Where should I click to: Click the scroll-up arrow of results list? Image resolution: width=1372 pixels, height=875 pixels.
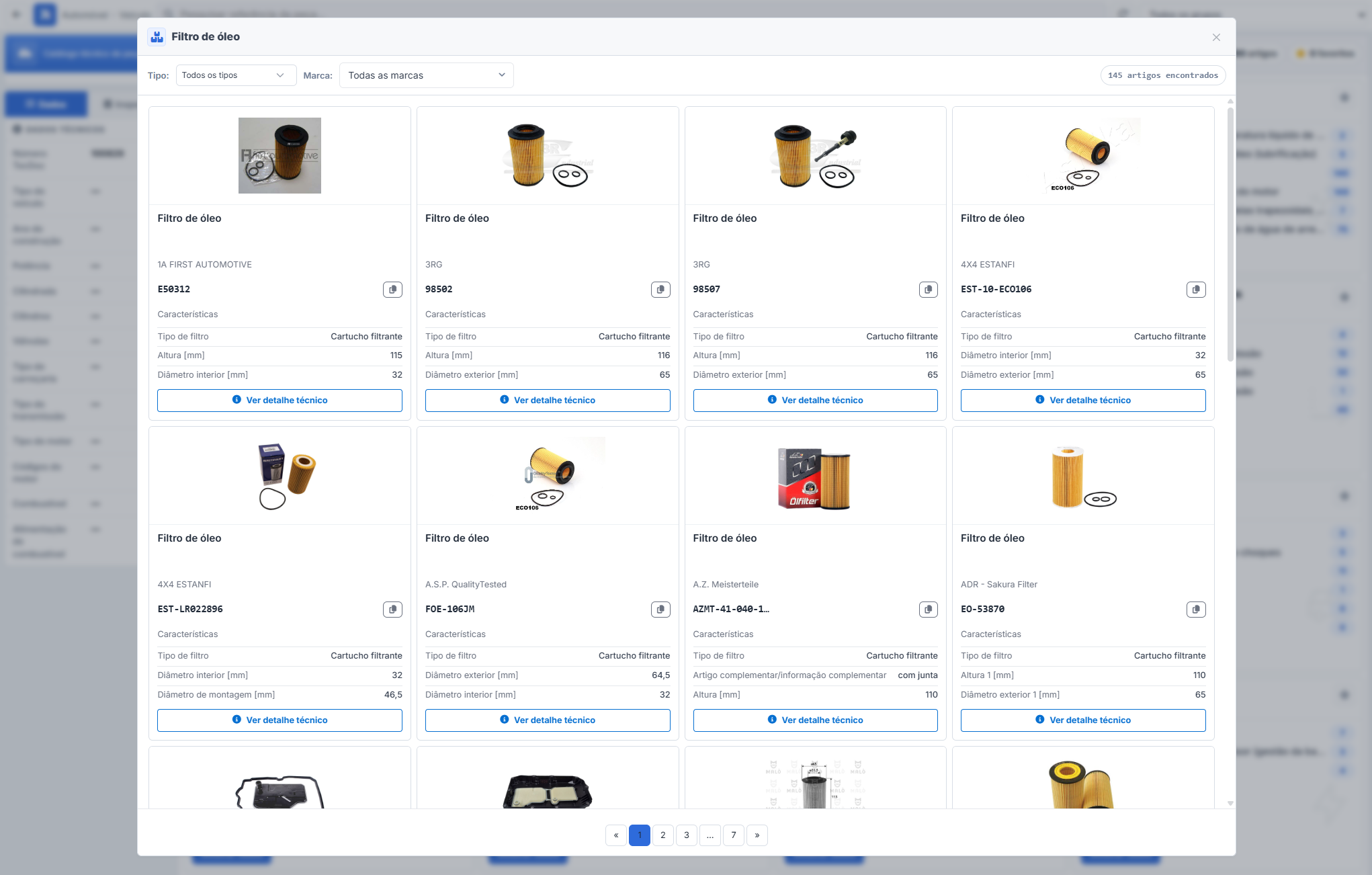[1230, 101]
